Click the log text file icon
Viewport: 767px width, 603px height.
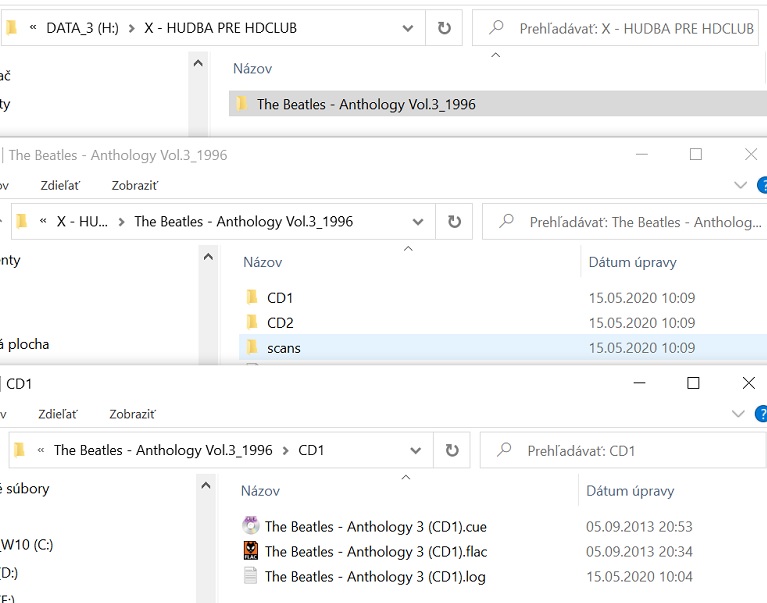click(x=250, y=576)
